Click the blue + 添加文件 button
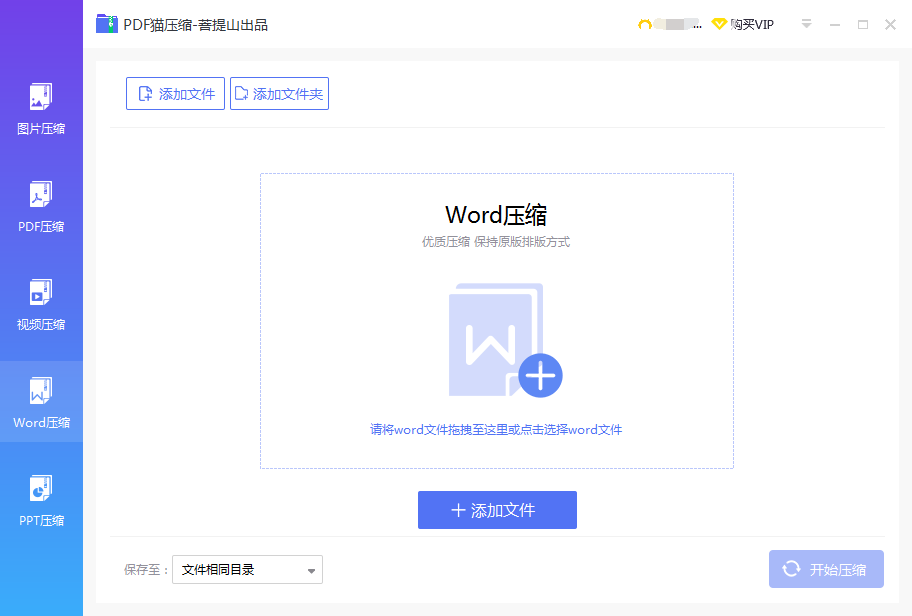Viewport: 912px width, 616px height. click(497, 510)
